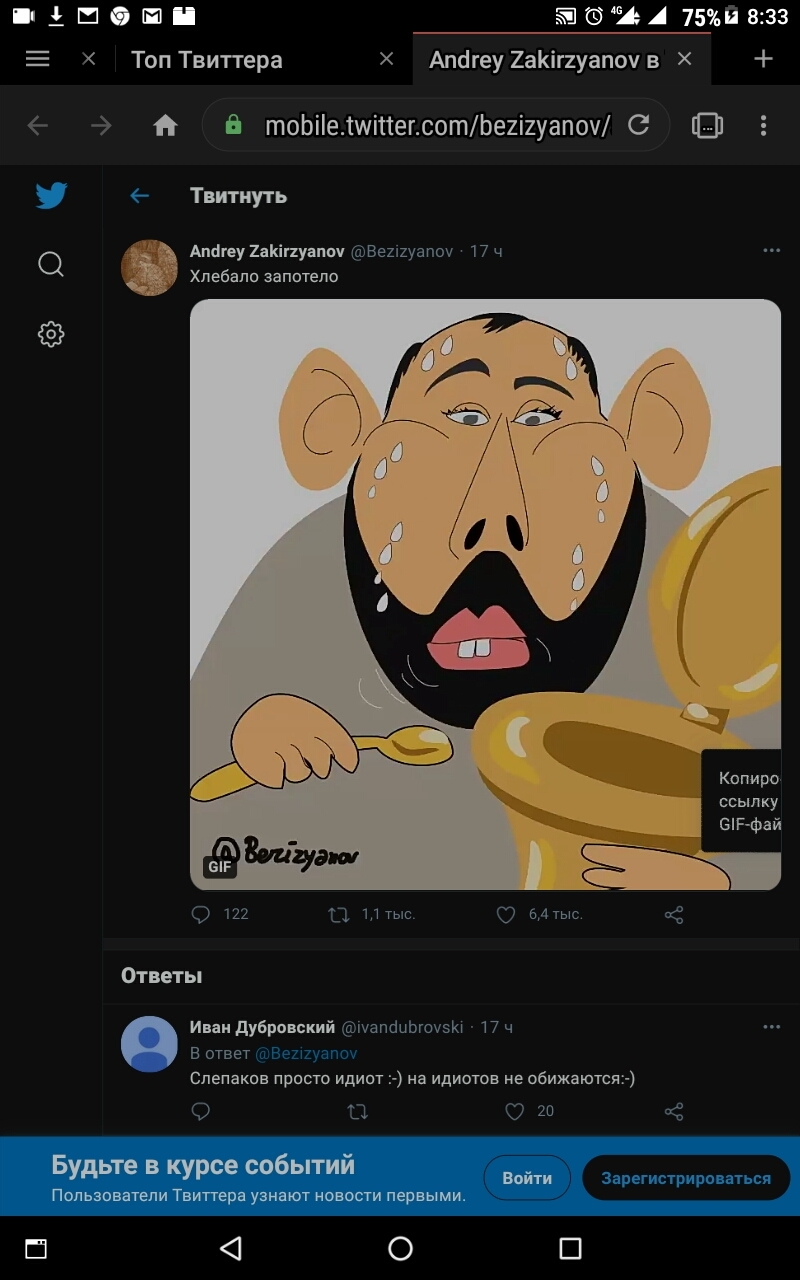Open the settings gear in the sidebar
This screenshot has width=800, height=1280.
[x=51, y=334]
